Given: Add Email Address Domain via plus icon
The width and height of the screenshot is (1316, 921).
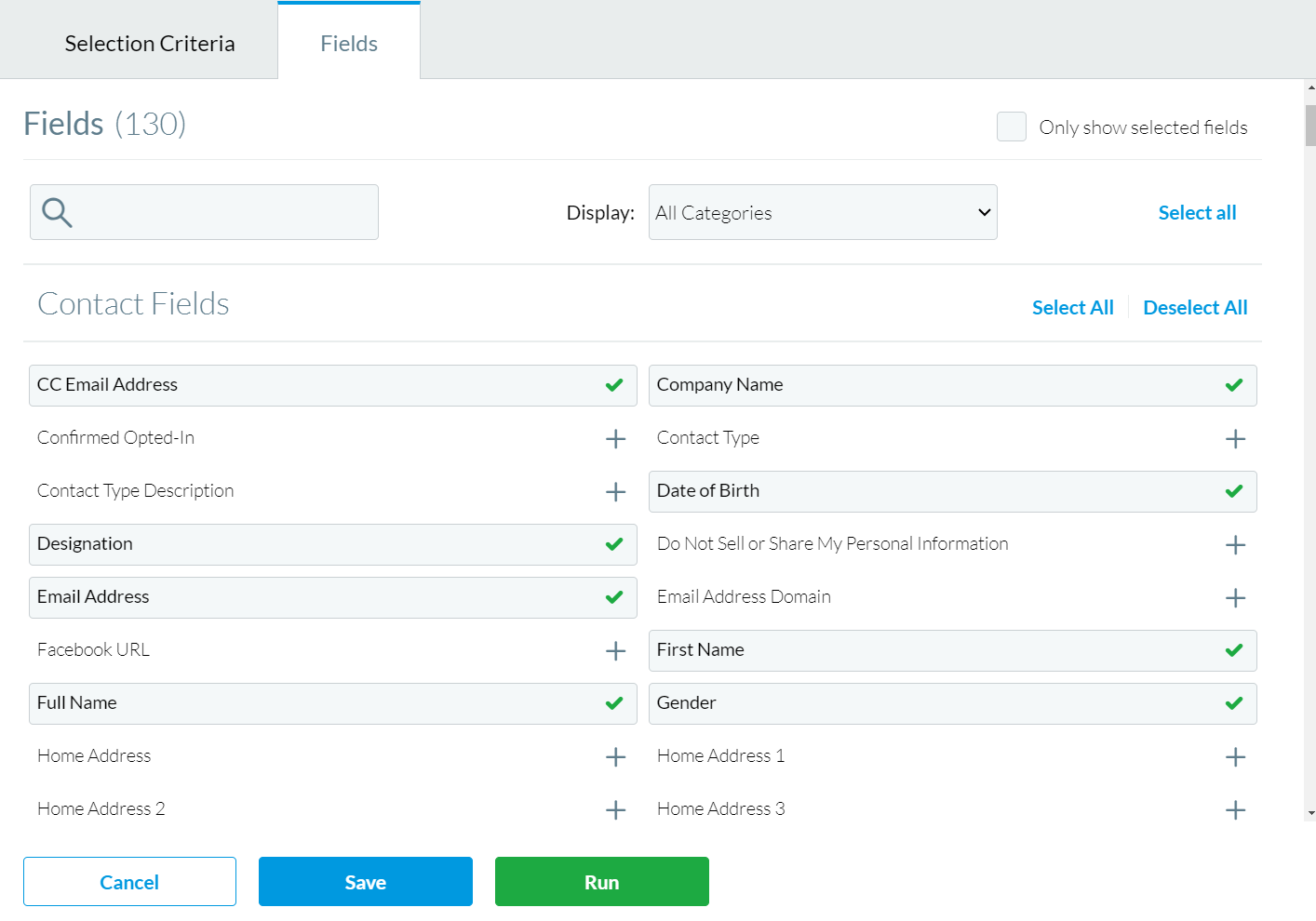Looking at the screenshot, I should [x=1235, y=597].
